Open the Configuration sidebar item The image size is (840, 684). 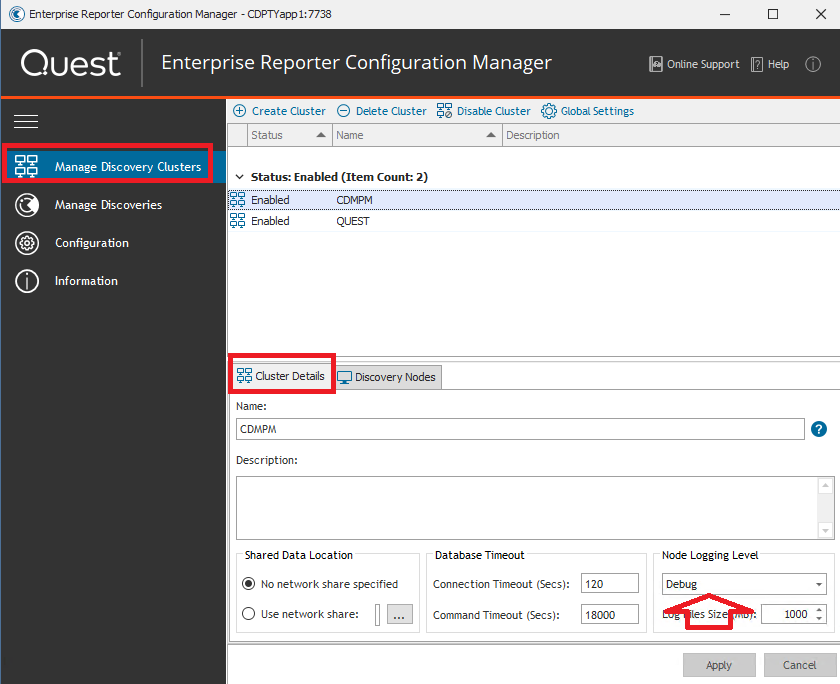92,243
